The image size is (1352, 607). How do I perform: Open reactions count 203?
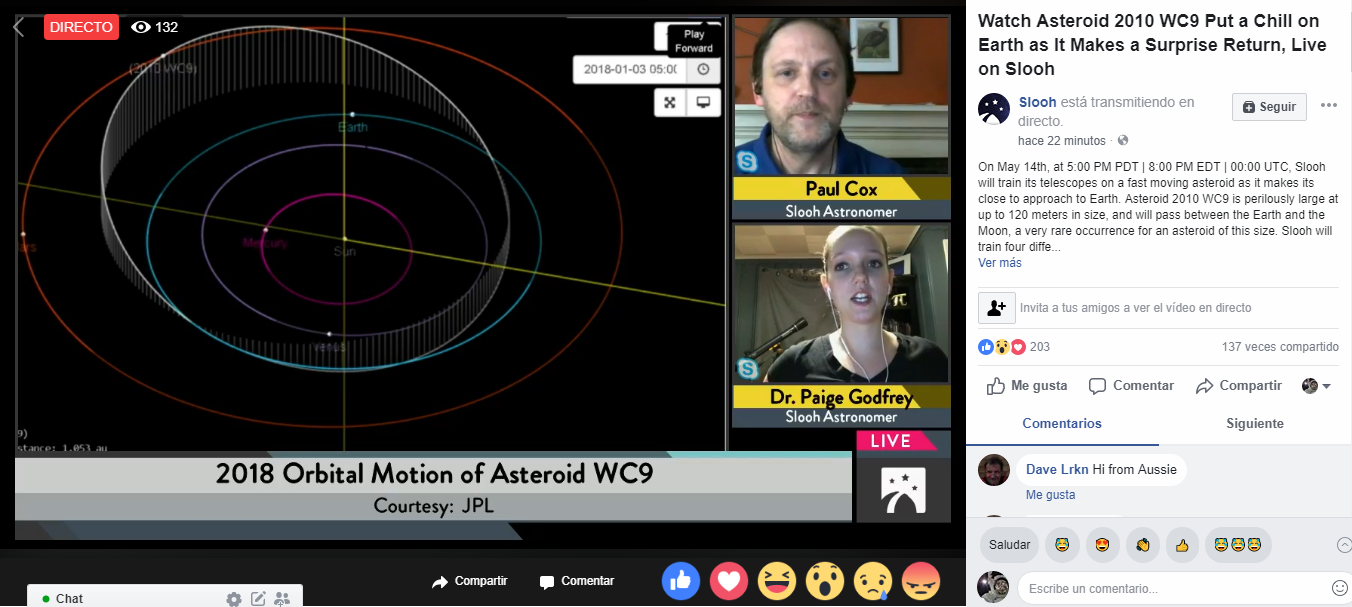pyautogui.click(x=1039, y=347)
